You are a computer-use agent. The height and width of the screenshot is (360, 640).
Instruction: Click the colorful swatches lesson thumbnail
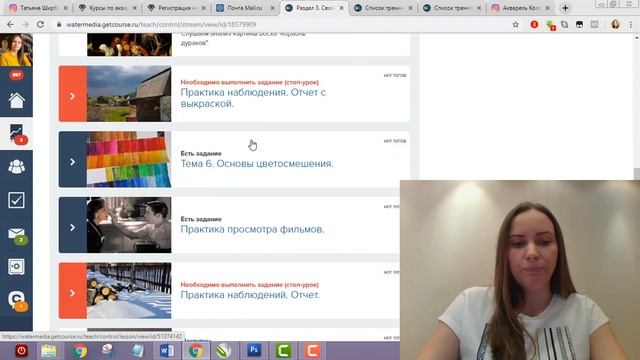click(x=129, y=160)
